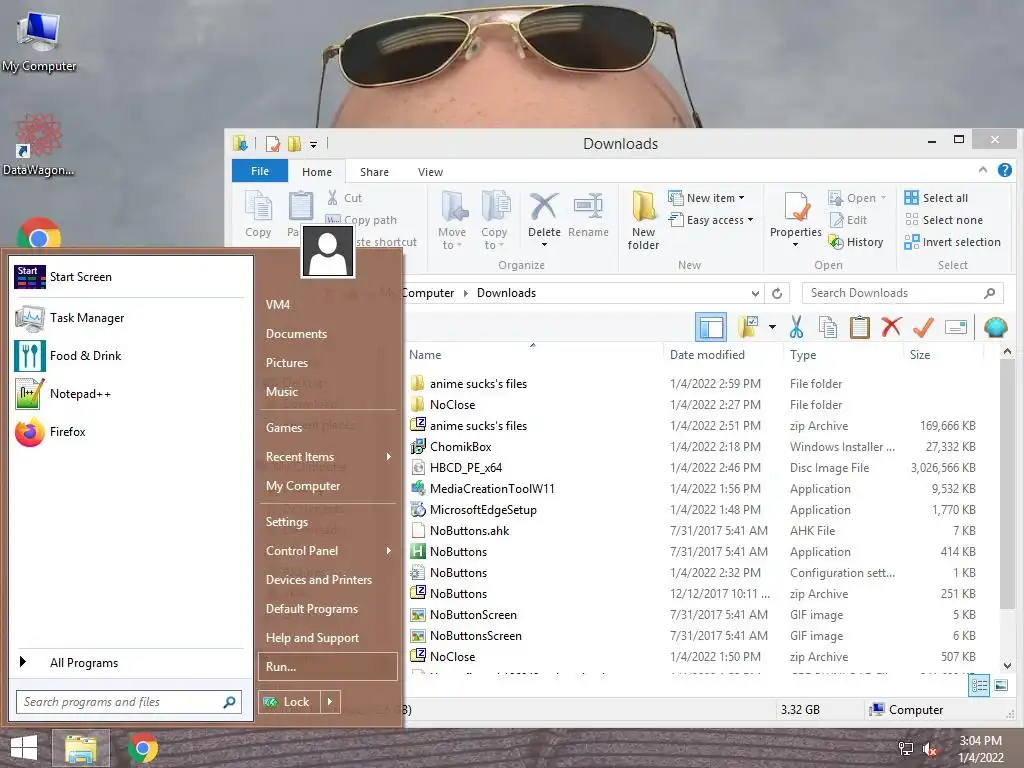Click the Paste clipboard icon in classic toolbar
This screenshot has width=1024, height=768.
click(x=859, y=327)
